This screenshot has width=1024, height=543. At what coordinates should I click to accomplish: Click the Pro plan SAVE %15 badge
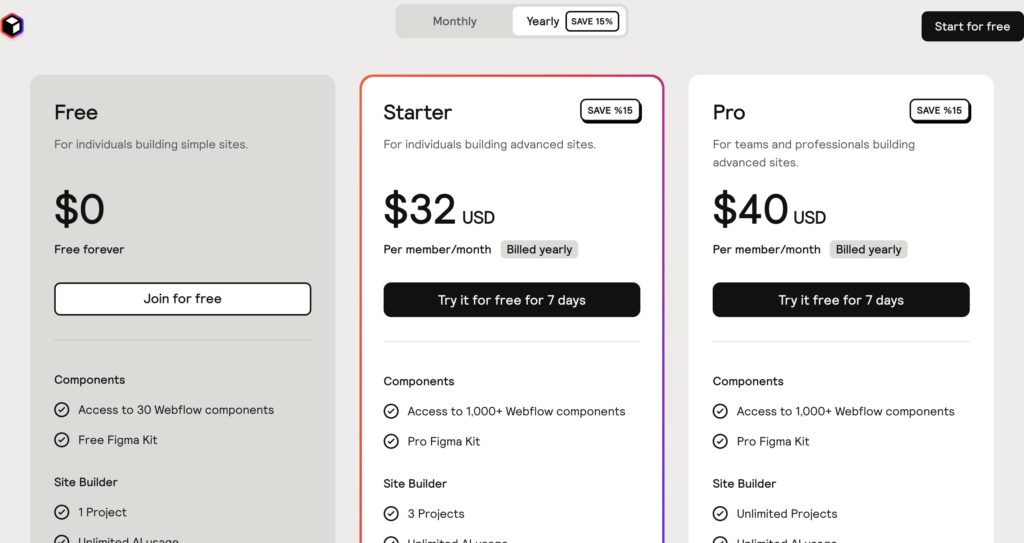pyautogui.click(x=939, y=110)
